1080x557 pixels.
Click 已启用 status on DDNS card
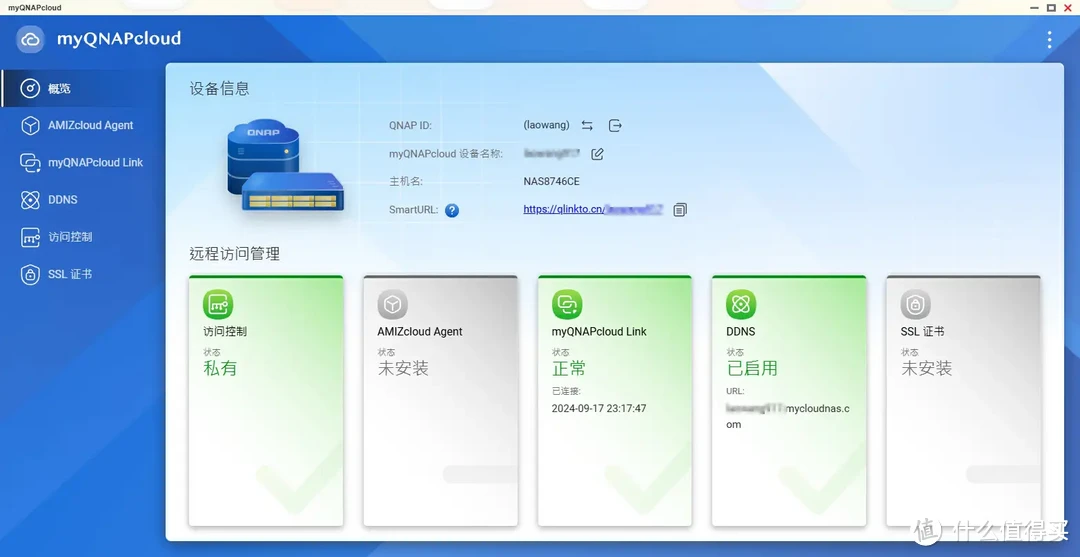click(x=752, y=368)
